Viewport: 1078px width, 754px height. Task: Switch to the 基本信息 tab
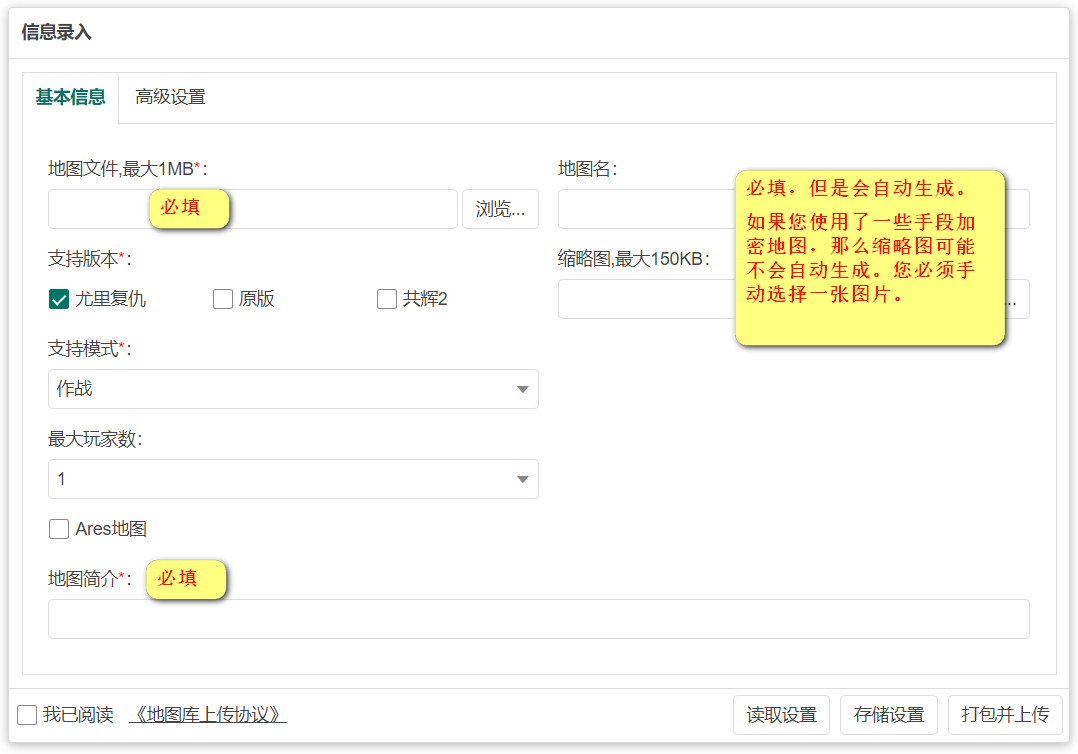coord(70,97)
